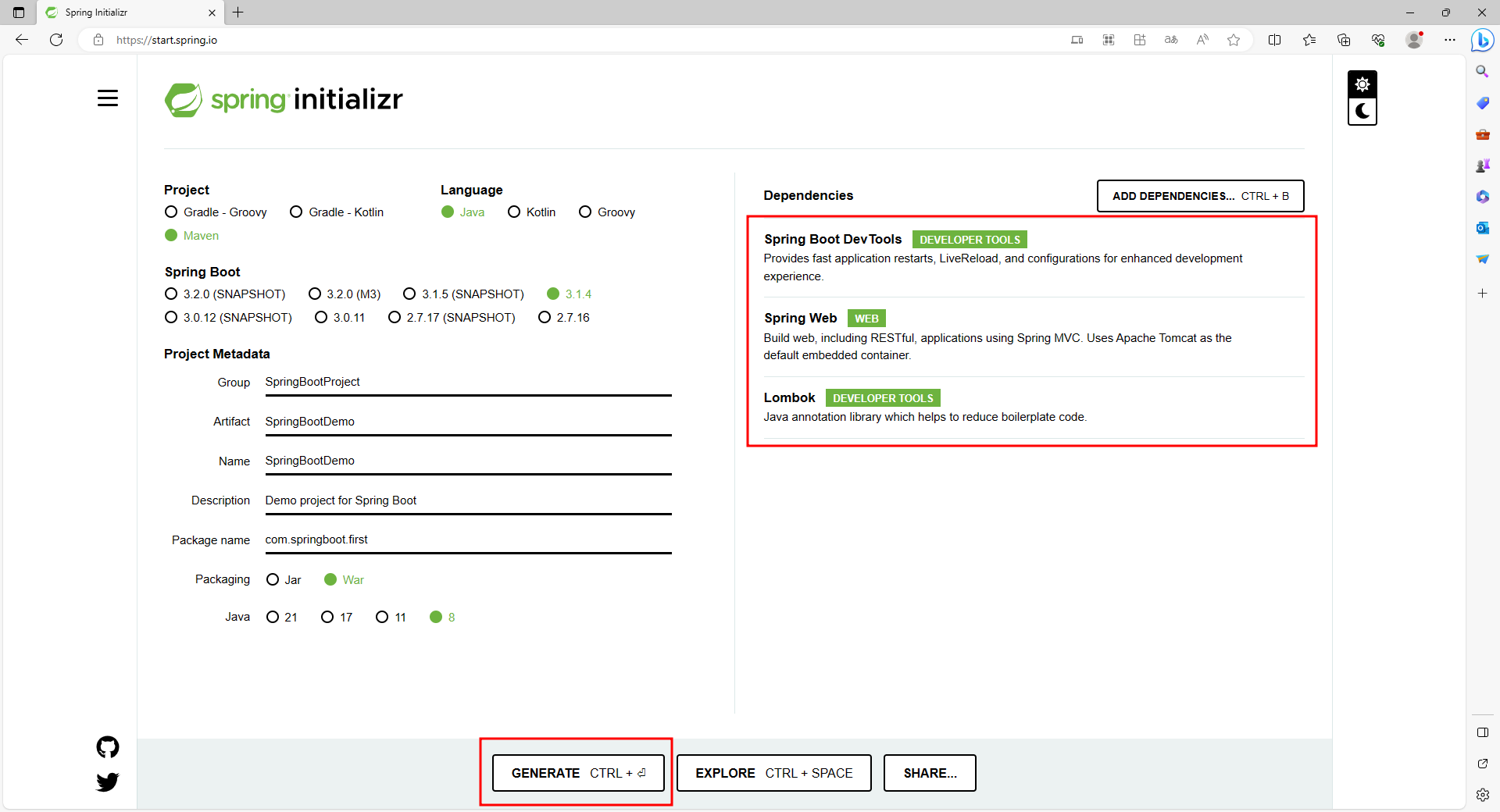Viewport: 1500px width, 812px height.
Task: Select Spring Boot 3.0.11 version
Action: coord(340,318)
